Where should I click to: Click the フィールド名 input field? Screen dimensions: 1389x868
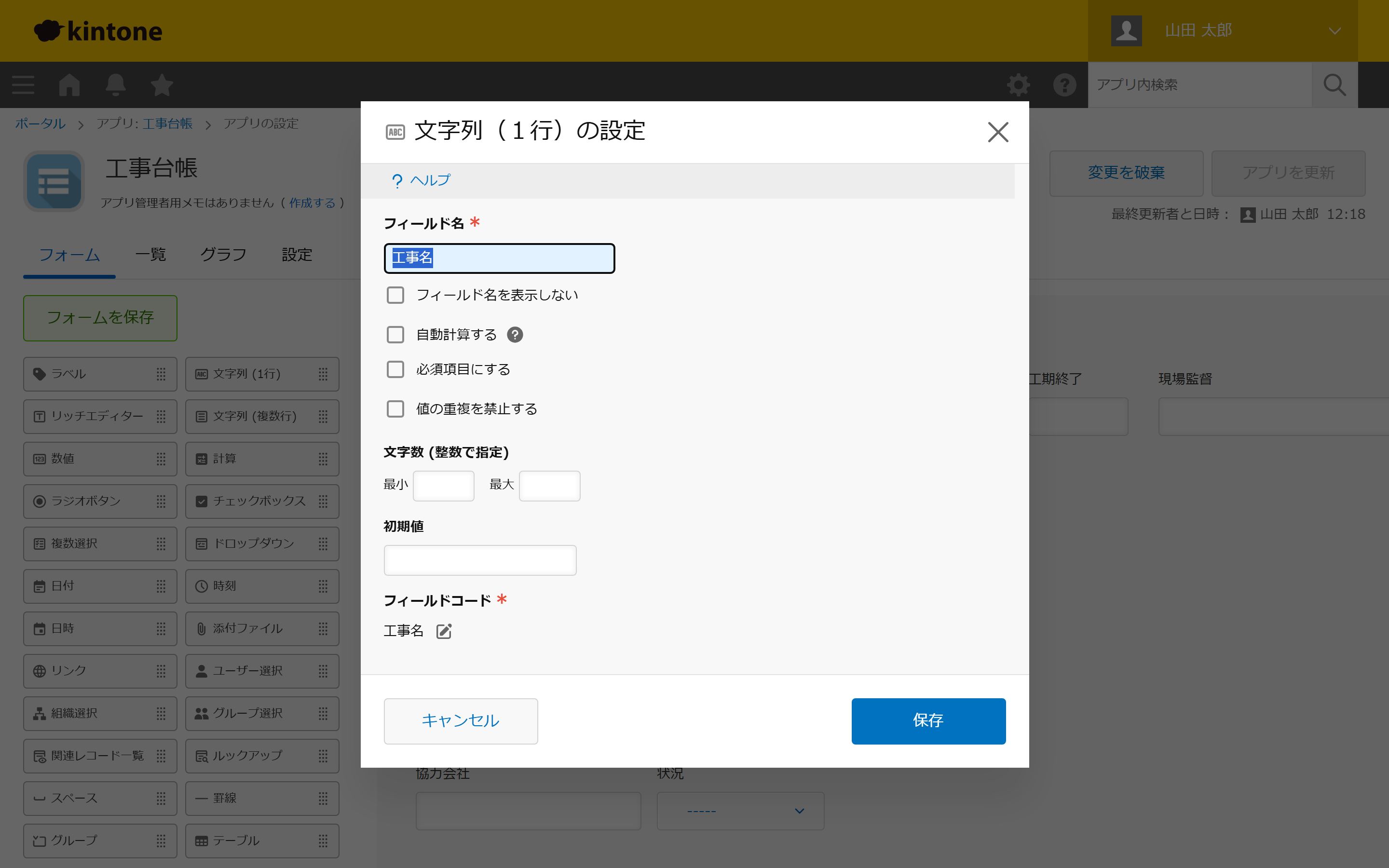pos(499,258)
